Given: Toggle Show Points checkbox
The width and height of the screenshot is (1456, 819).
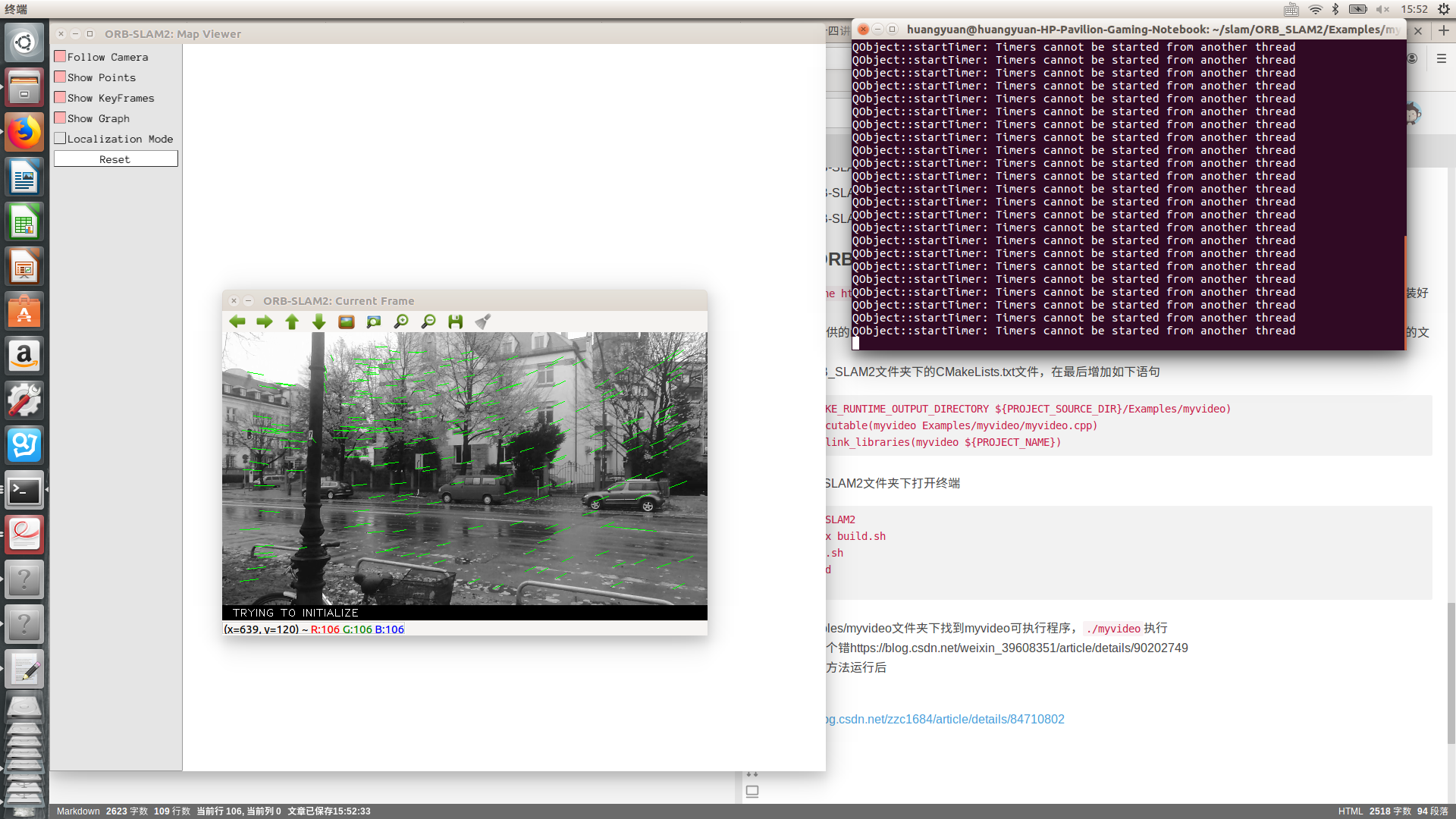Looking at the screenshot, I should tap(60, 77).
